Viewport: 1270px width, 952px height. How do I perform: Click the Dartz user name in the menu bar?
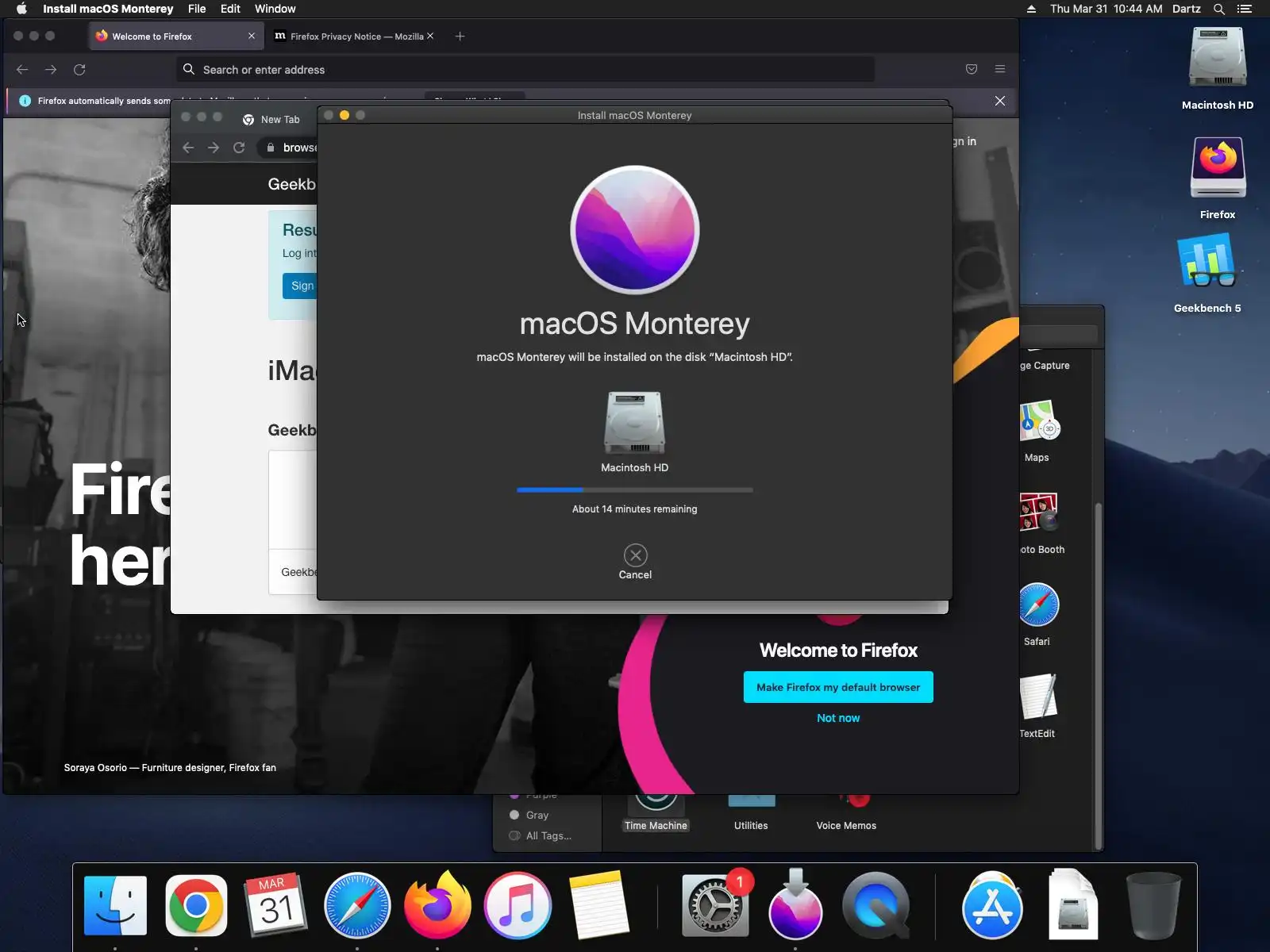[1187, 9]
